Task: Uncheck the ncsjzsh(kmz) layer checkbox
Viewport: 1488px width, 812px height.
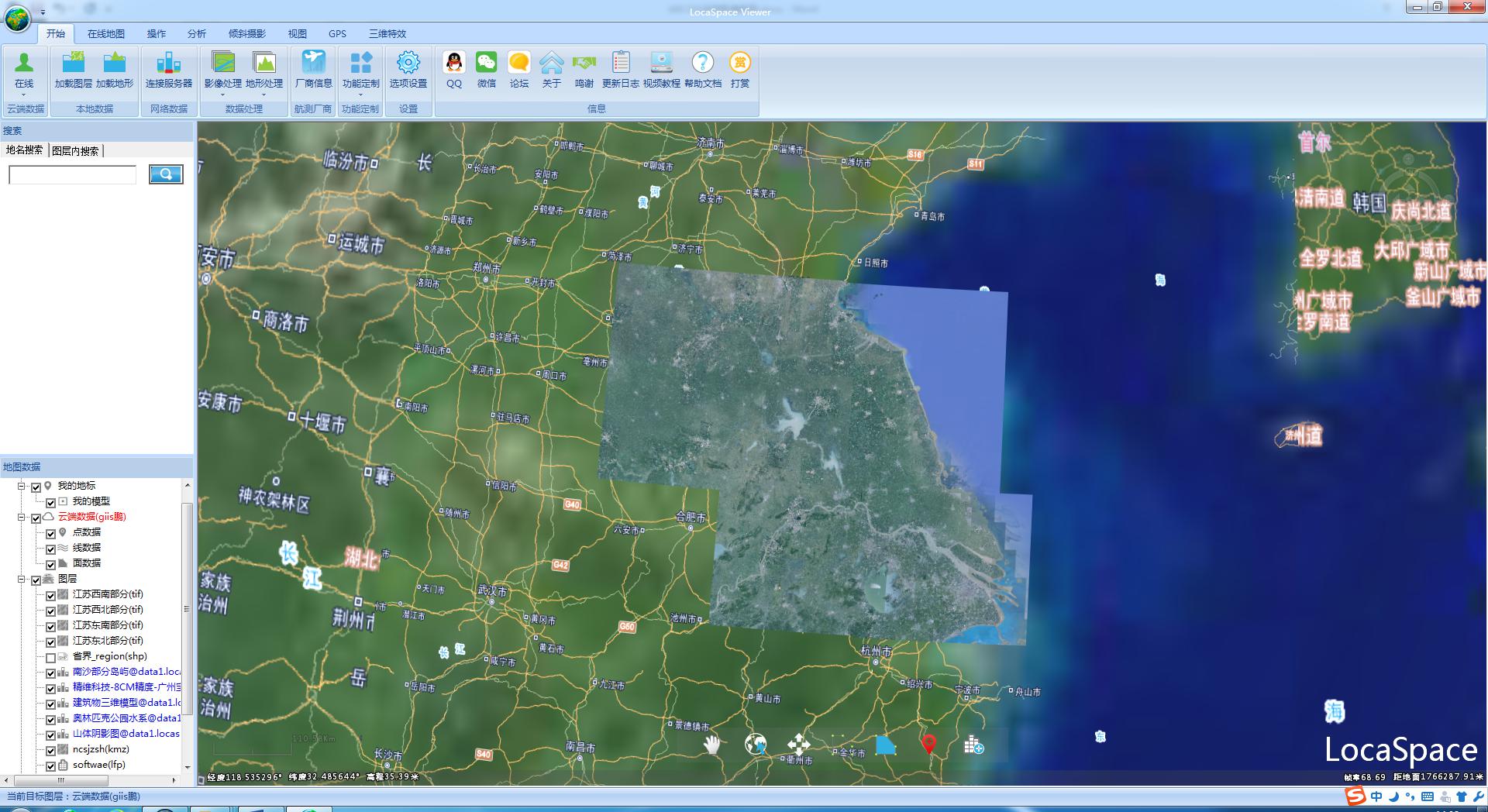Action: (x=50, y=751)
